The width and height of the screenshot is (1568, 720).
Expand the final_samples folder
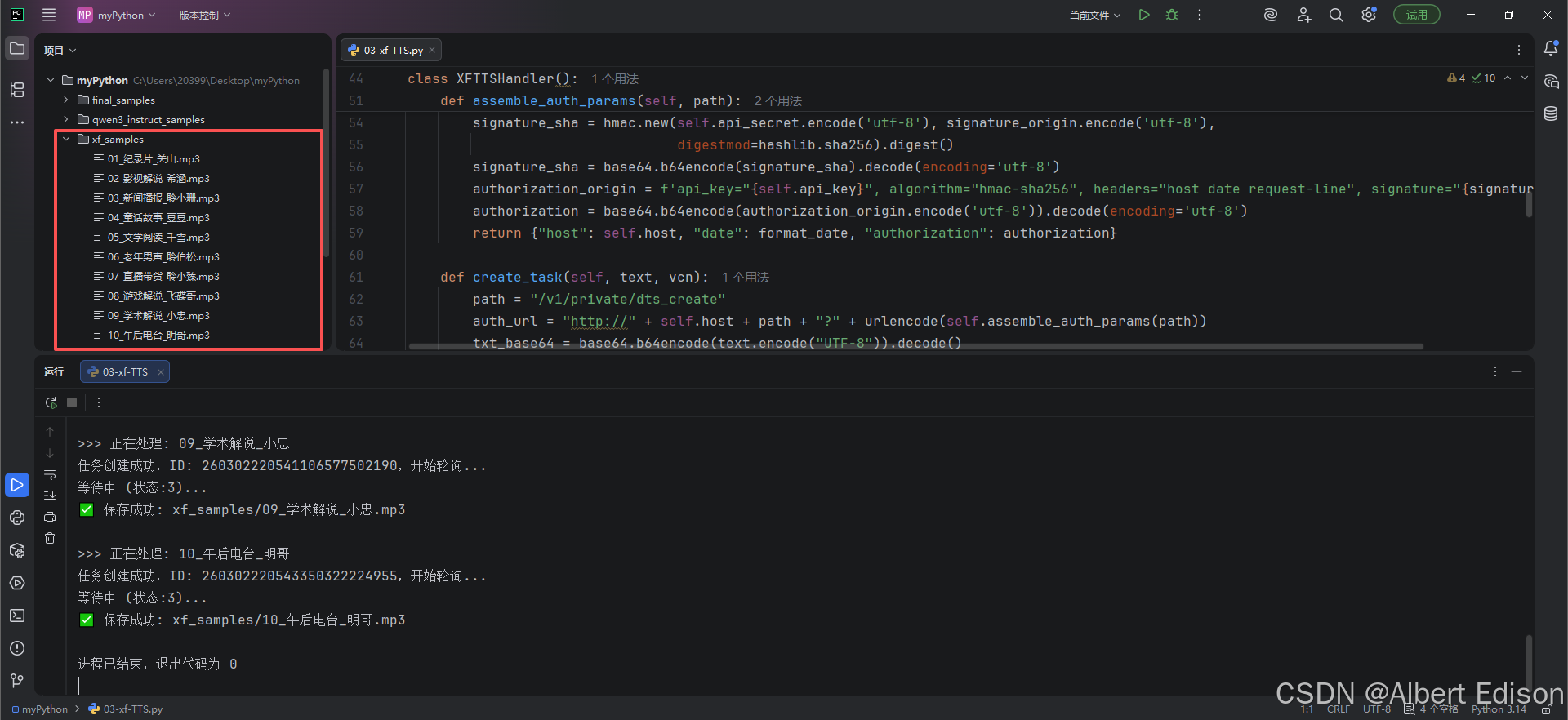tap(66, 100)
